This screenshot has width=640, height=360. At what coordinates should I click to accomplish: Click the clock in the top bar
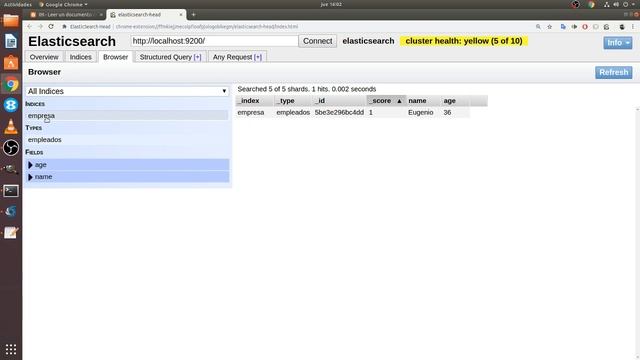pos(331,4)
